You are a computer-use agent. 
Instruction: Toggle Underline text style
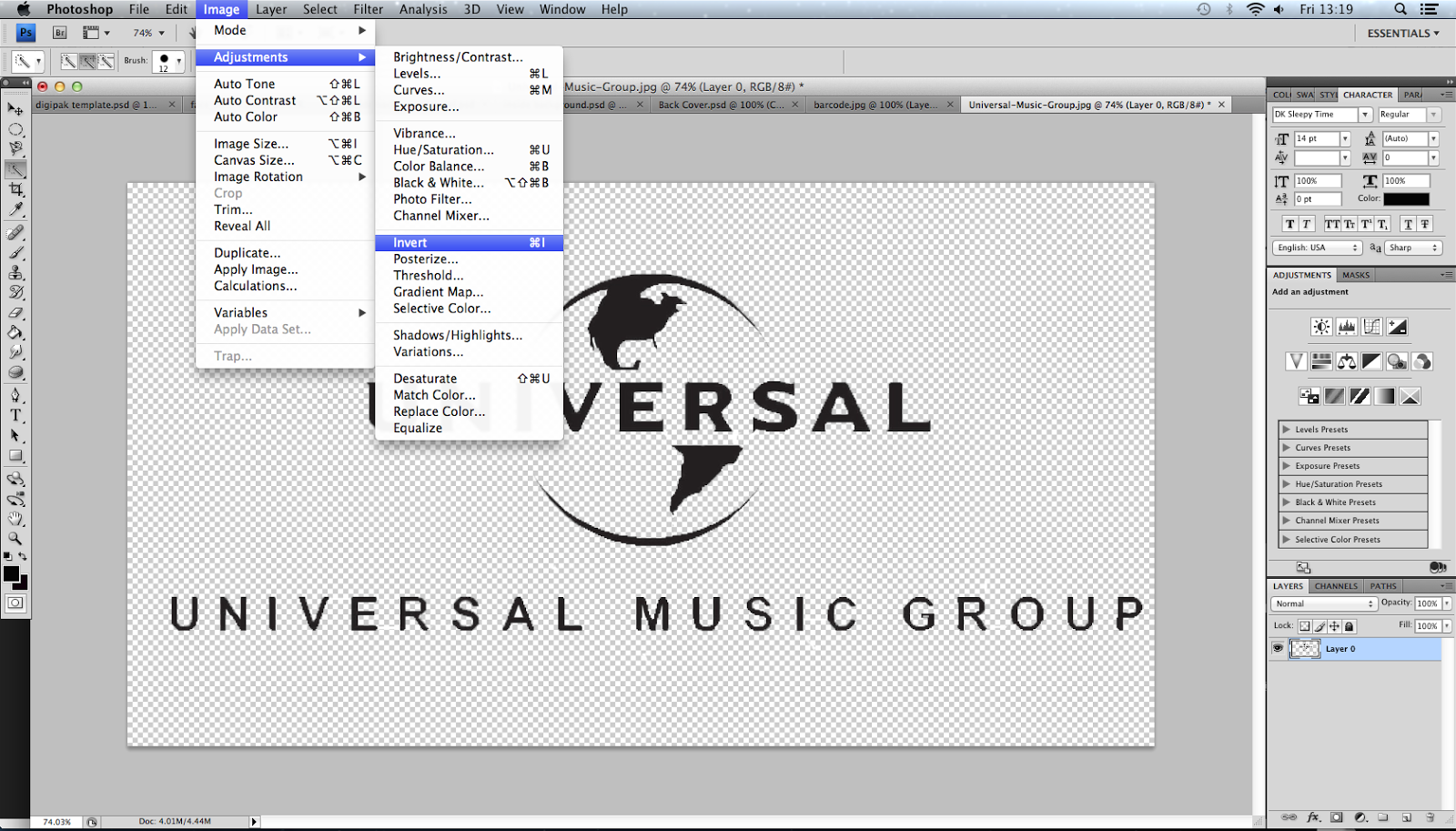[1409, 224]
